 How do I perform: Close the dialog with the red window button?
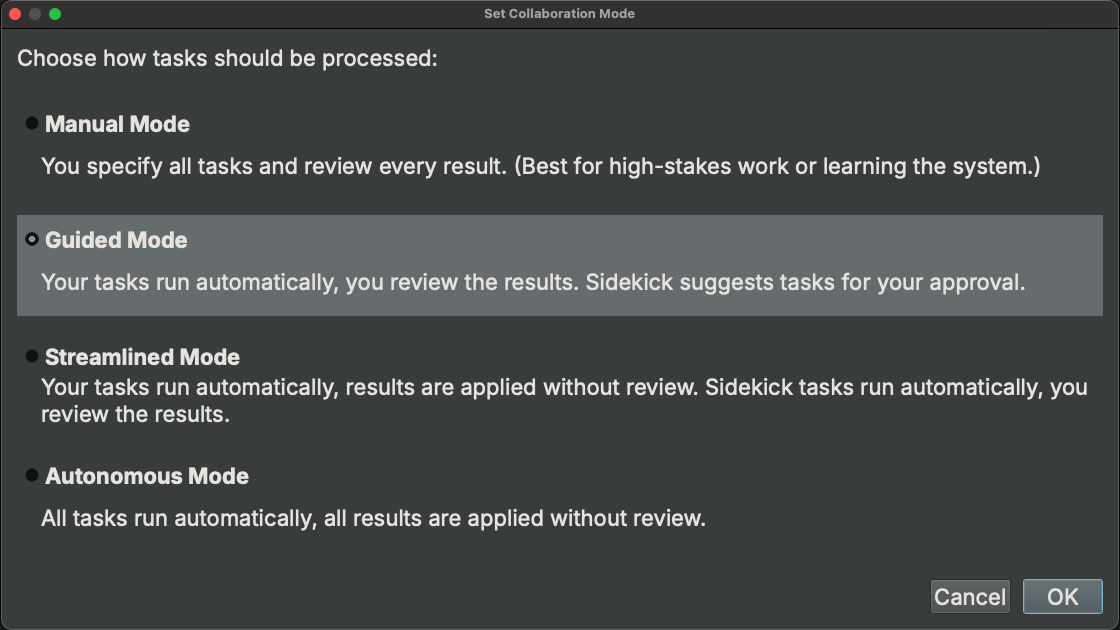point(15,14)
